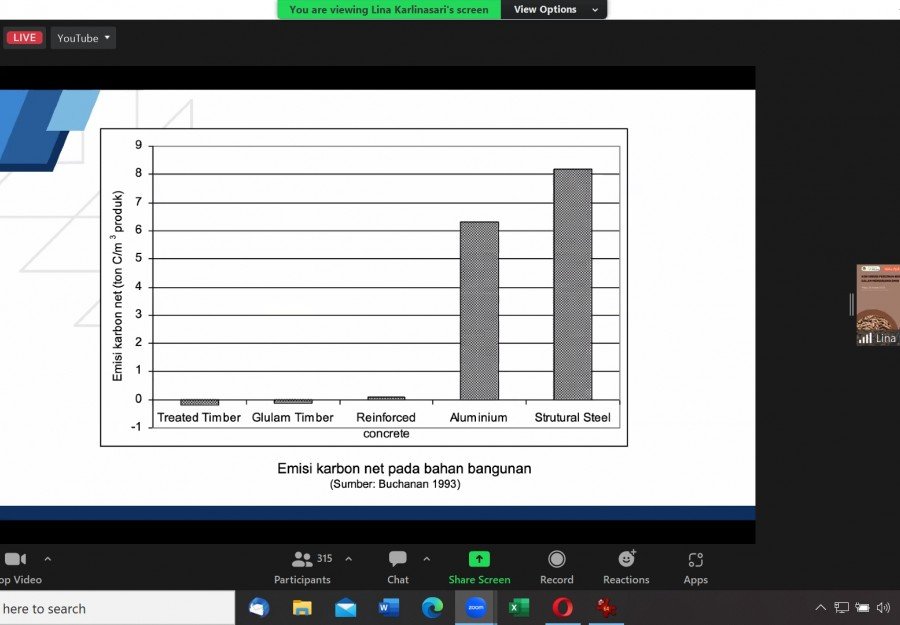
Task: Click the Aluminium bar in chart
Action: (479, 310)
